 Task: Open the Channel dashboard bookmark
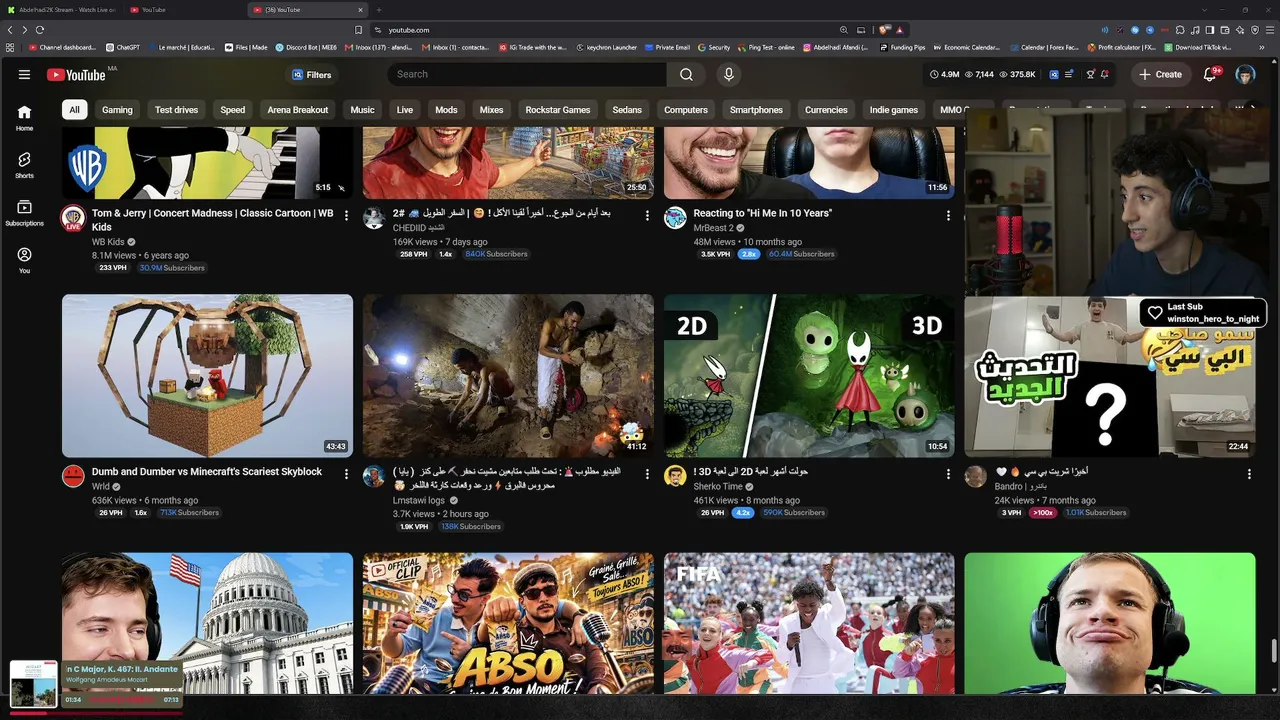(x=63, y=47)
